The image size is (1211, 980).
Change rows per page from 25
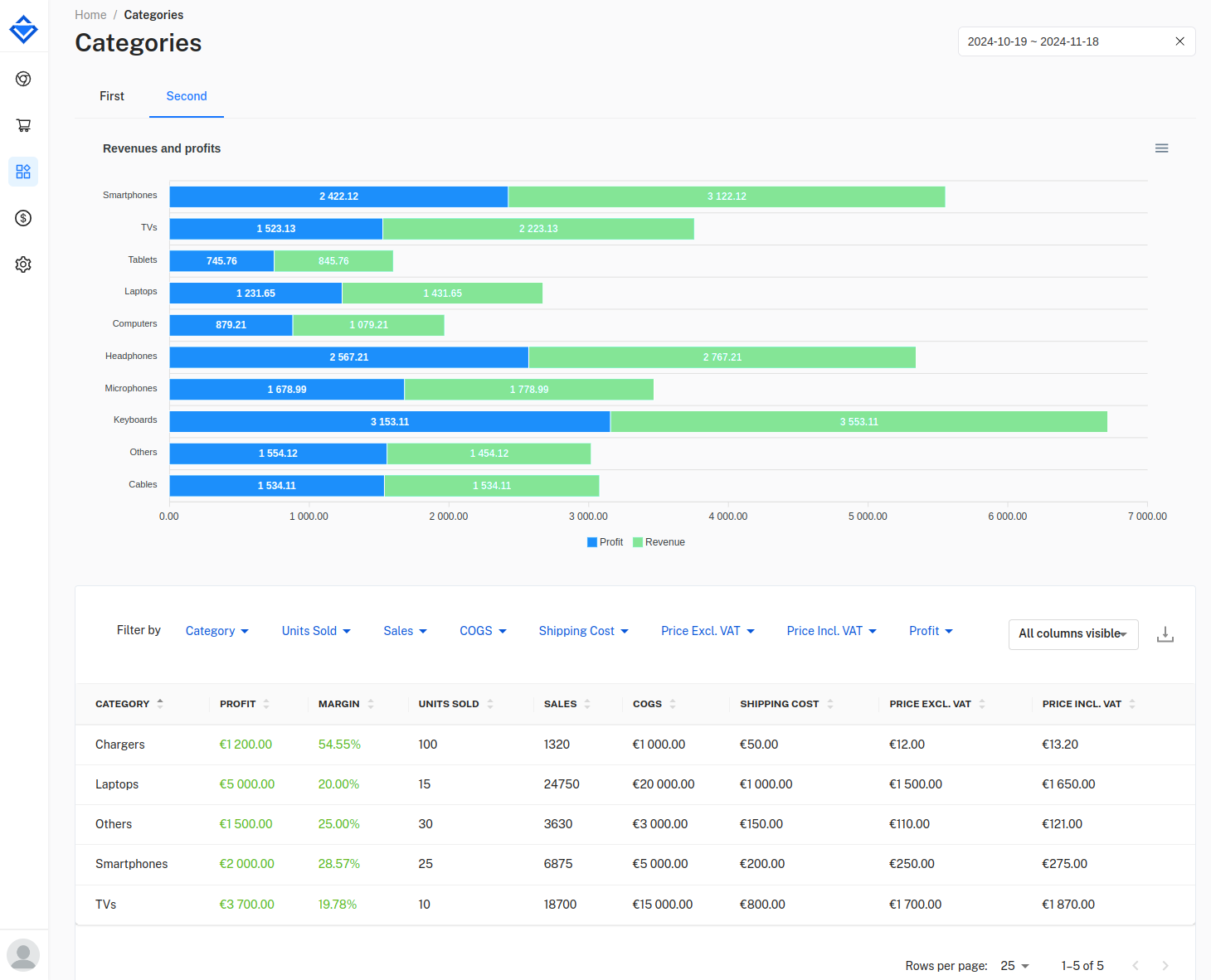(x=1014, y=966)
